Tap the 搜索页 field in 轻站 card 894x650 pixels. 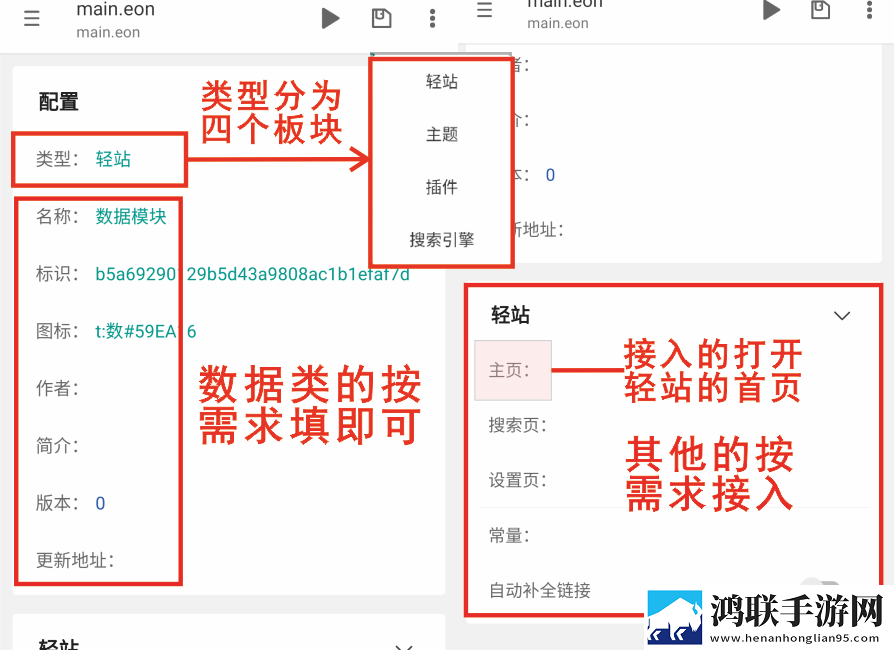(518, 425)
